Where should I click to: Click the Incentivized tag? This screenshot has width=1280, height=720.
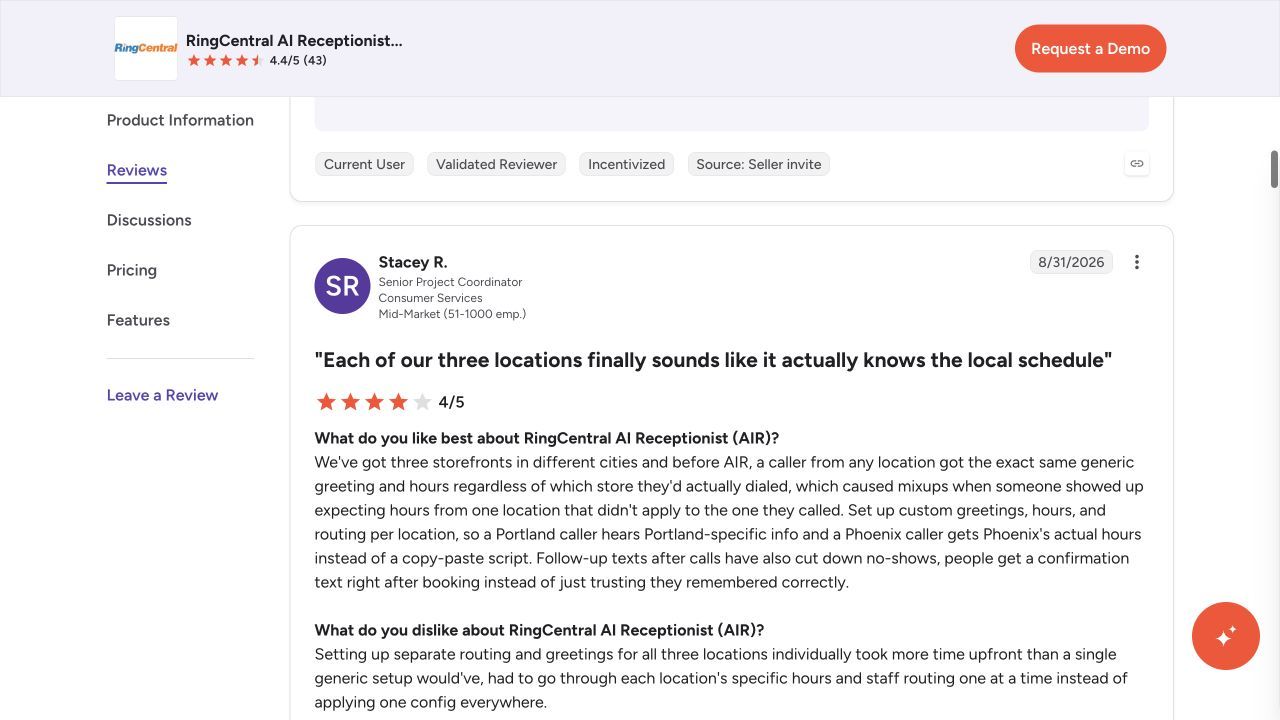coord(626,164)
